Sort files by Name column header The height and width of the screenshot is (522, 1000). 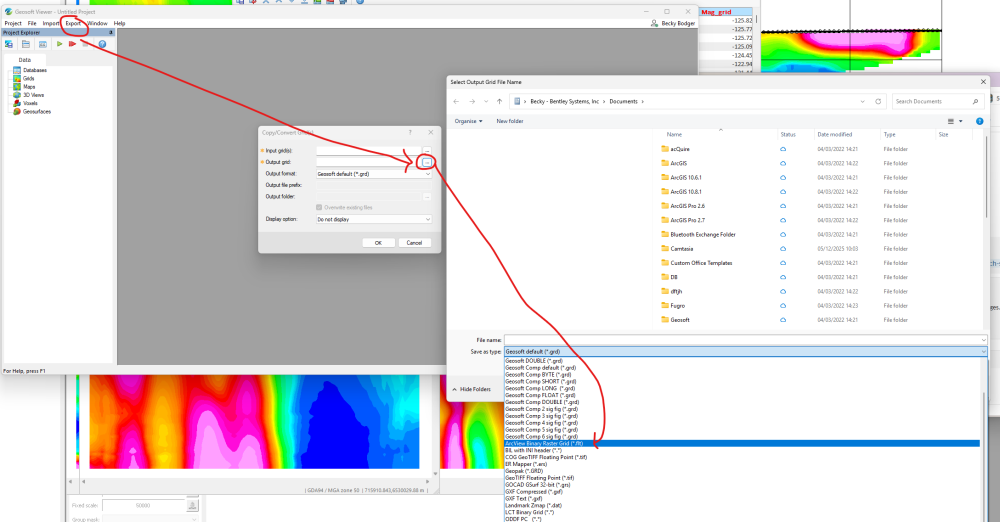[x=674, y=135]
